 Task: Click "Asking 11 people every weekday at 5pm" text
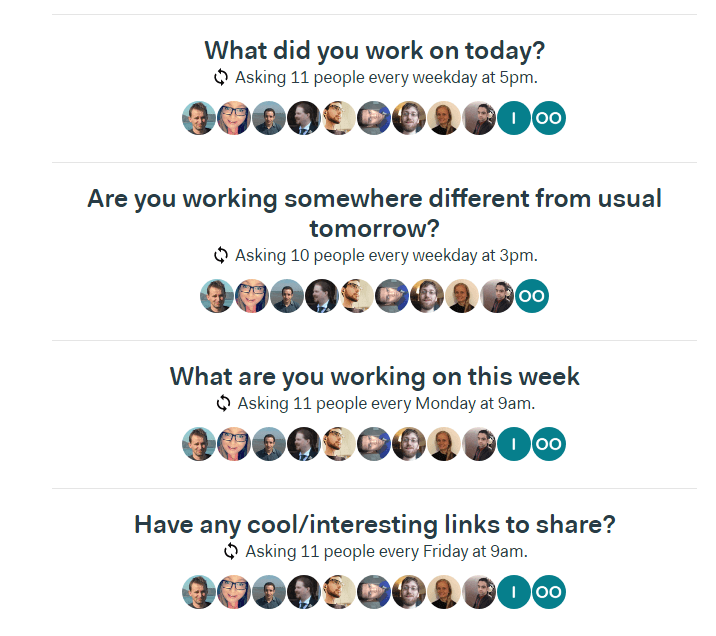pos(386,77)
